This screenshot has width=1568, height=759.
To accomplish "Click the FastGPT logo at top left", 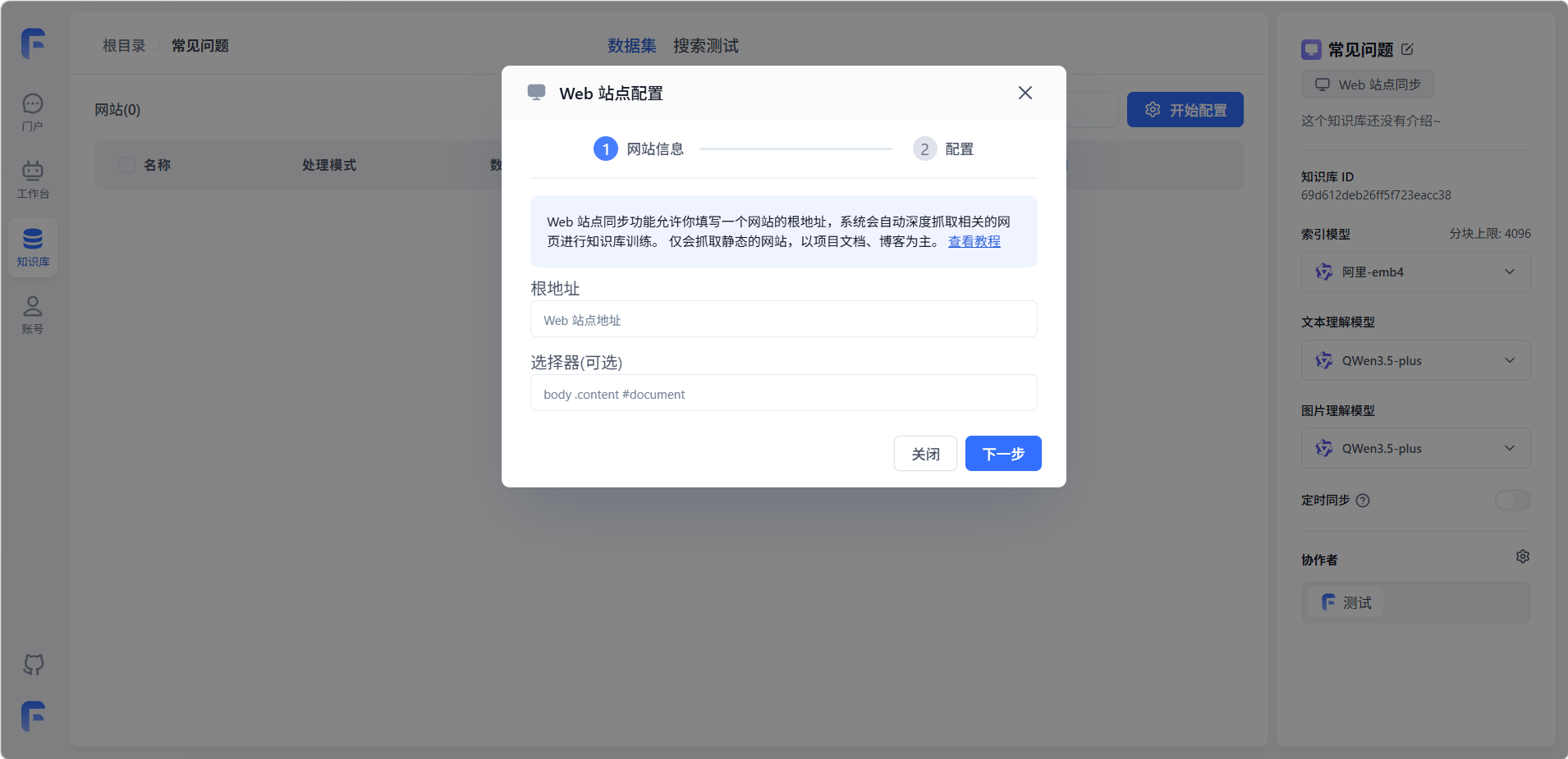I will (x=33, y=43).
